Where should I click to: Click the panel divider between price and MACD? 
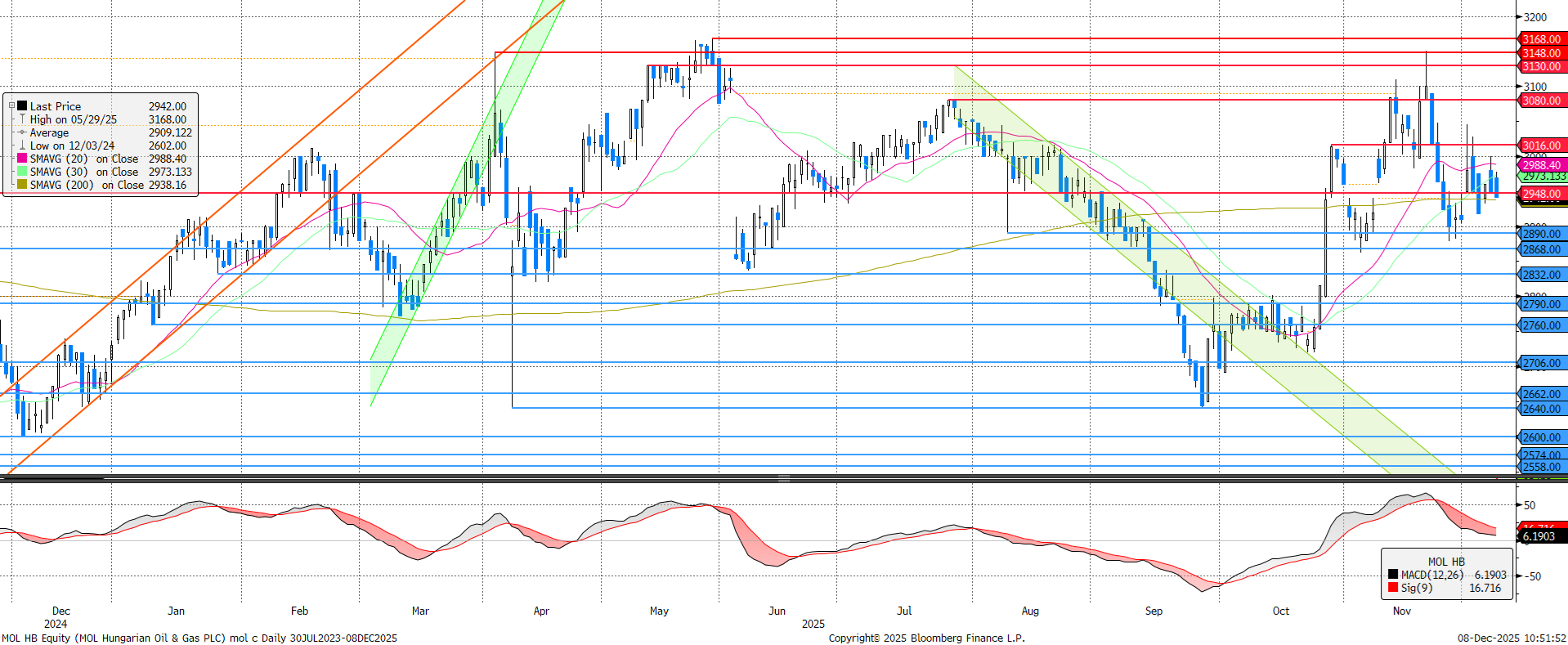pyautogui.click(x=783, y=478)
